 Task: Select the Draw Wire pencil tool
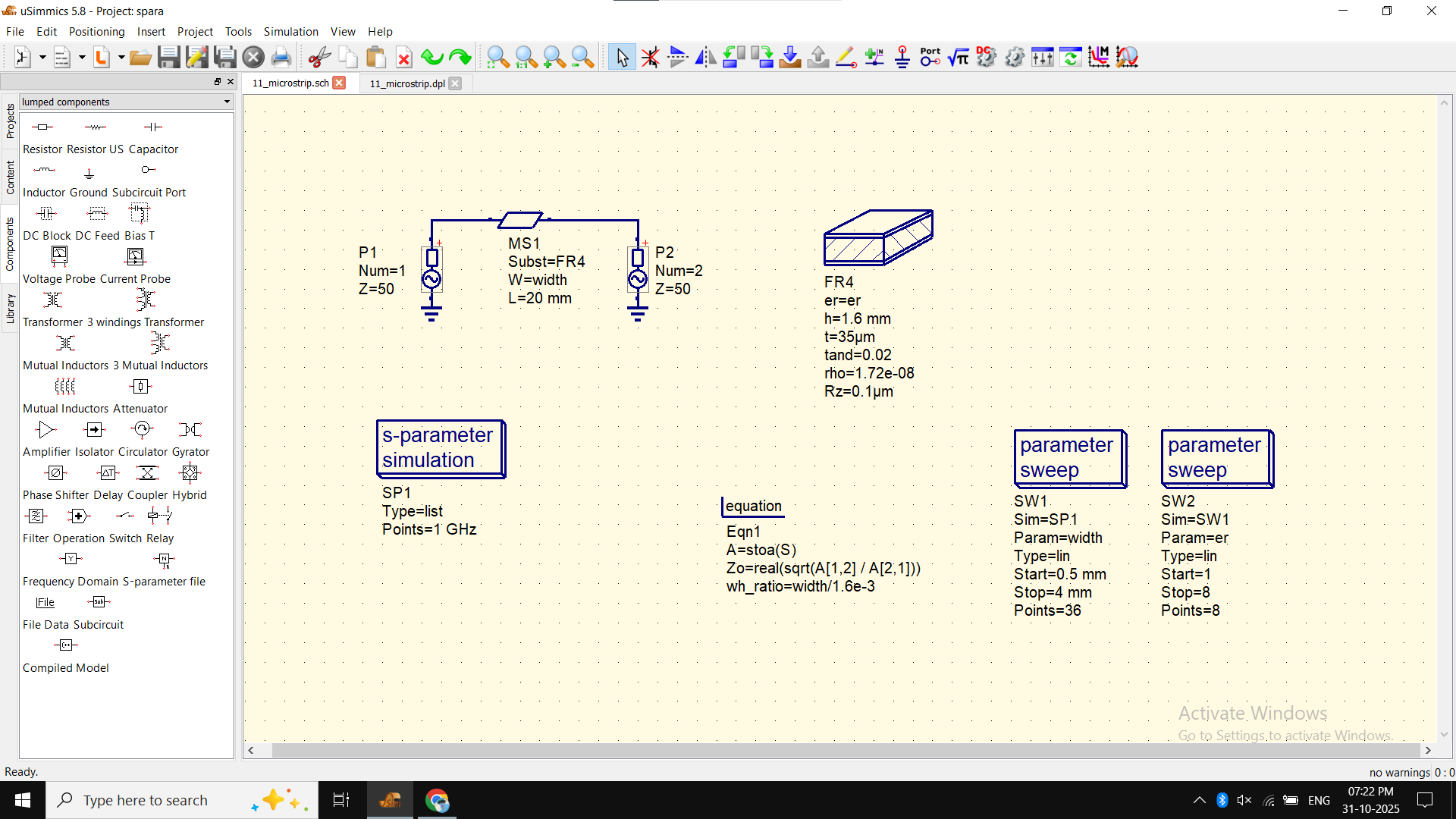point(846,57)
